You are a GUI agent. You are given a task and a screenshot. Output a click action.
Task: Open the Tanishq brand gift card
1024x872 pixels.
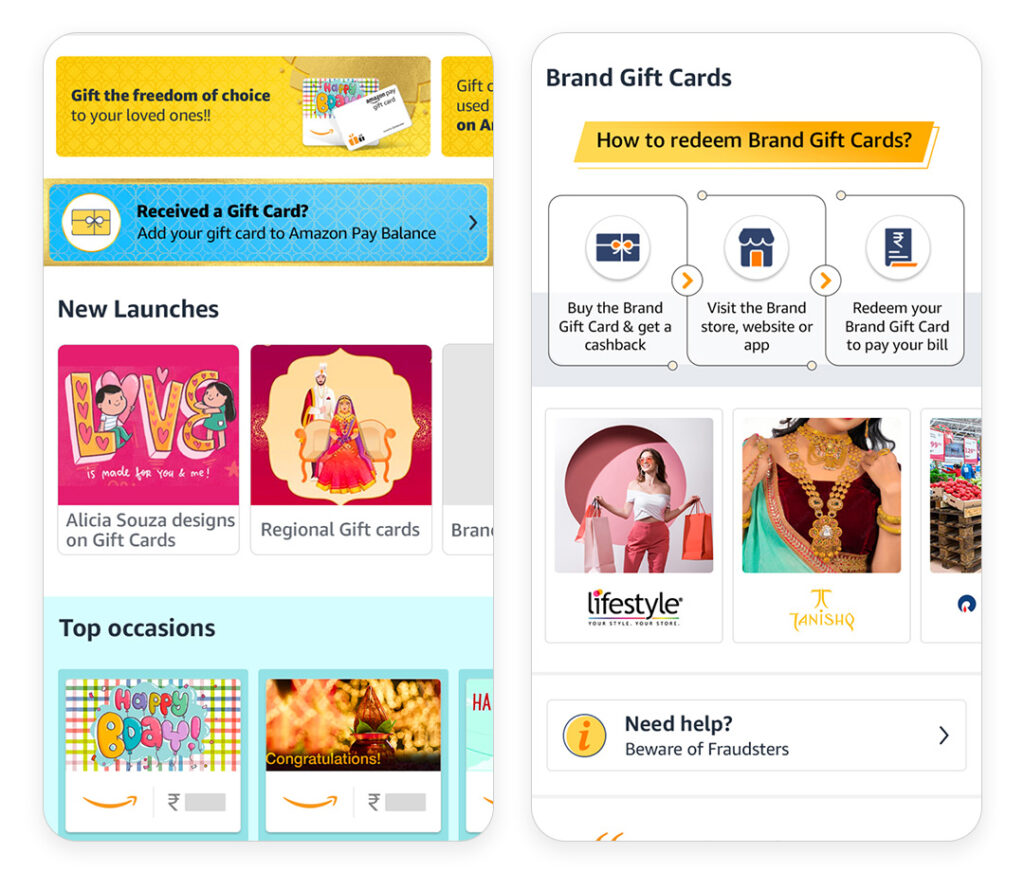[822, 526]
